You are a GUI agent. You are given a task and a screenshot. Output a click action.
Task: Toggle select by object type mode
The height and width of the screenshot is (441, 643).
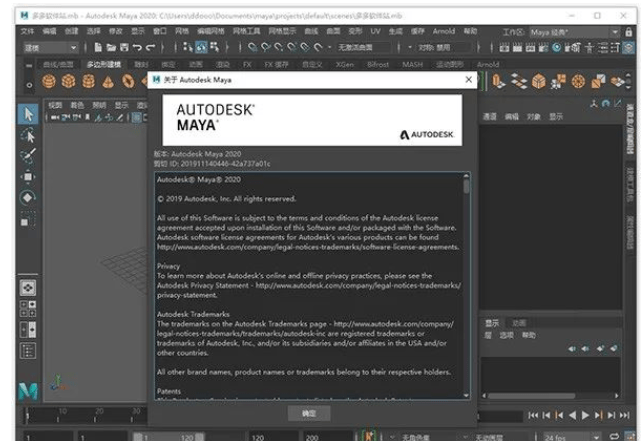(201, 47)
